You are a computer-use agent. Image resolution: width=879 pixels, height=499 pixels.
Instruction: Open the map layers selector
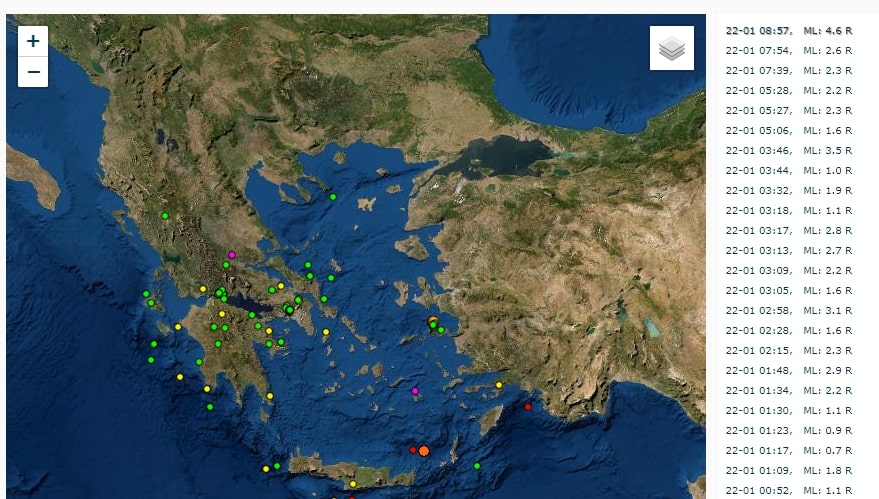click(672, 48)
